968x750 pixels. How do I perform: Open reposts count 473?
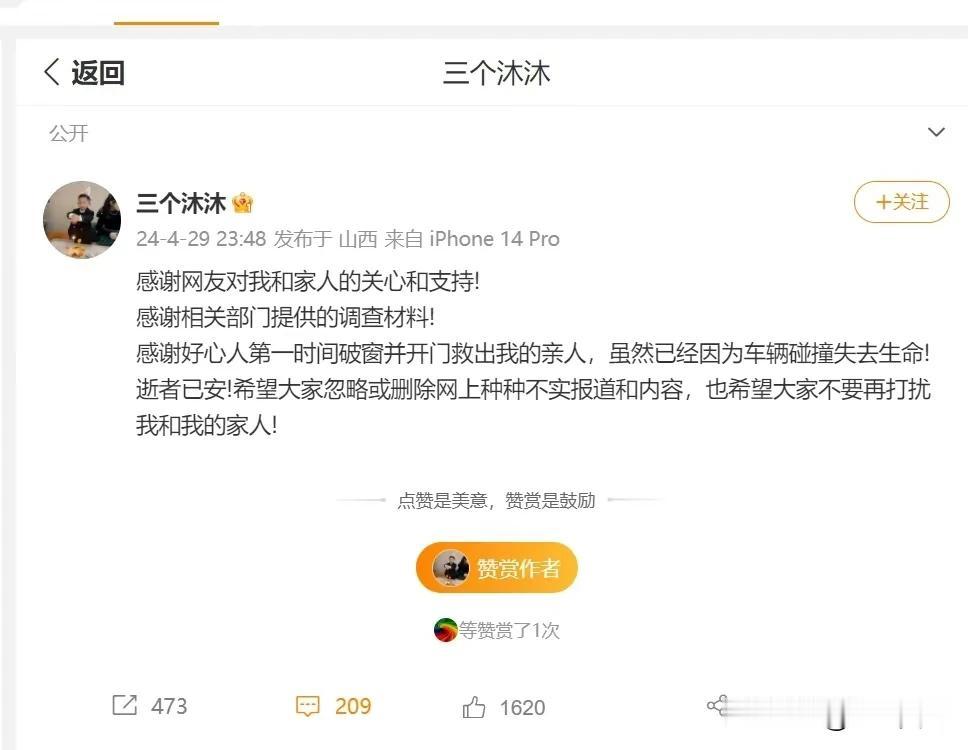point(169,706)
